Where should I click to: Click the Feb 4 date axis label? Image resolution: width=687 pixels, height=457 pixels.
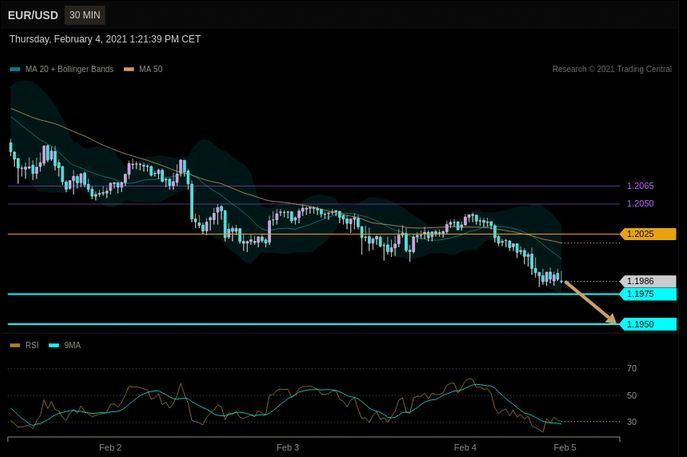pyautogui.click(x=465, y=448)
